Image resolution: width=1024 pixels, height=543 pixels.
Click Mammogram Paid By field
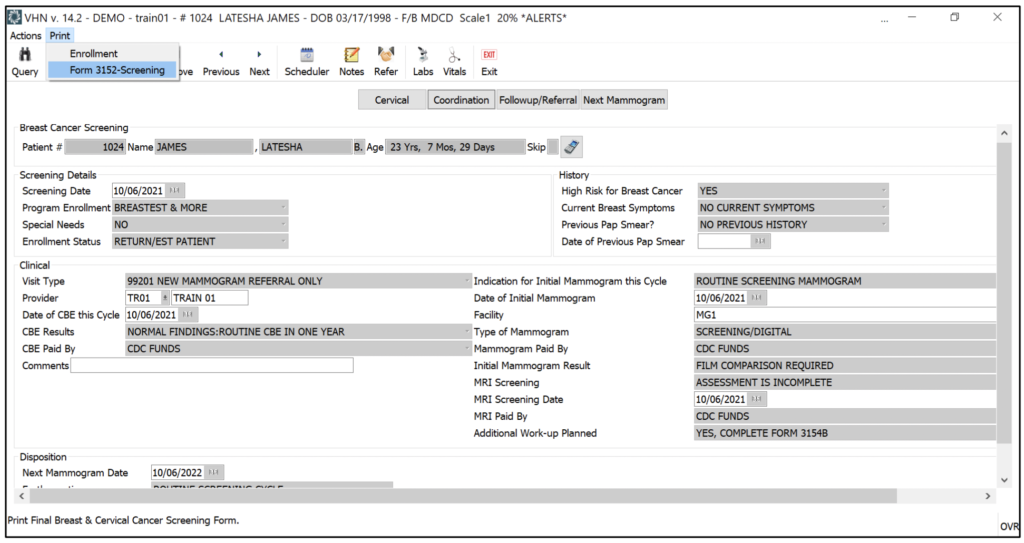coord(845,349)
